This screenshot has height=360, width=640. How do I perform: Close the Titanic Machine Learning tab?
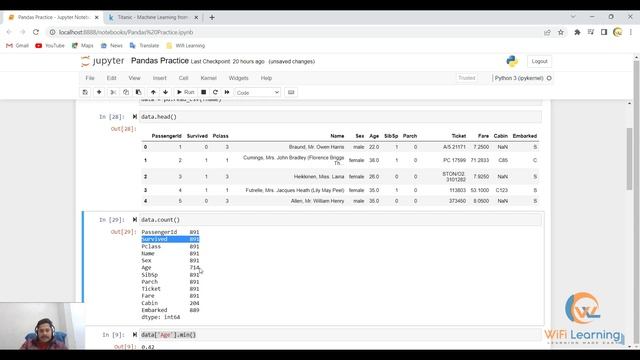coord(196,18)
